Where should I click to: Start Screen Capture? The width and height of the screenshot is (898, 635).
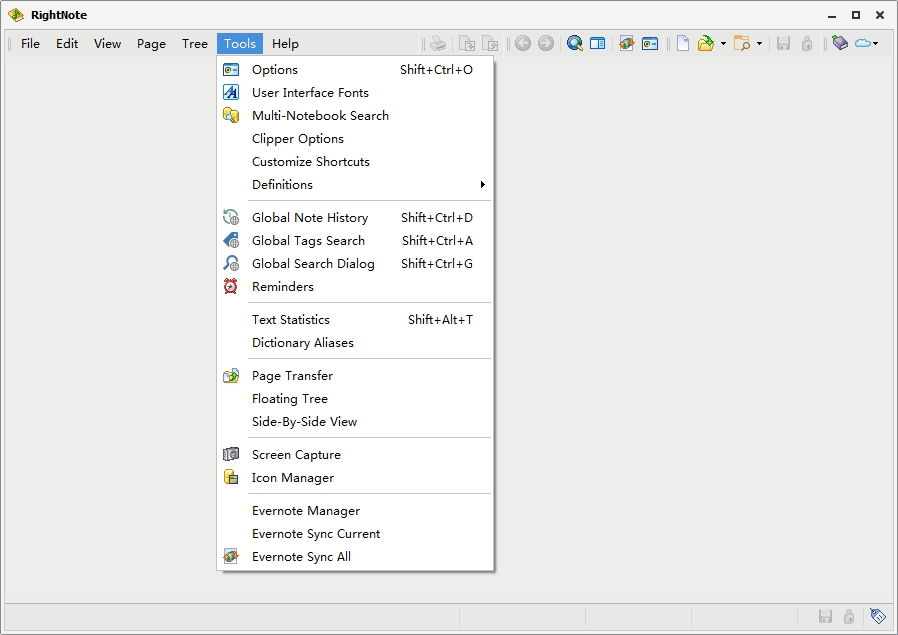click(x=355, y=455)
